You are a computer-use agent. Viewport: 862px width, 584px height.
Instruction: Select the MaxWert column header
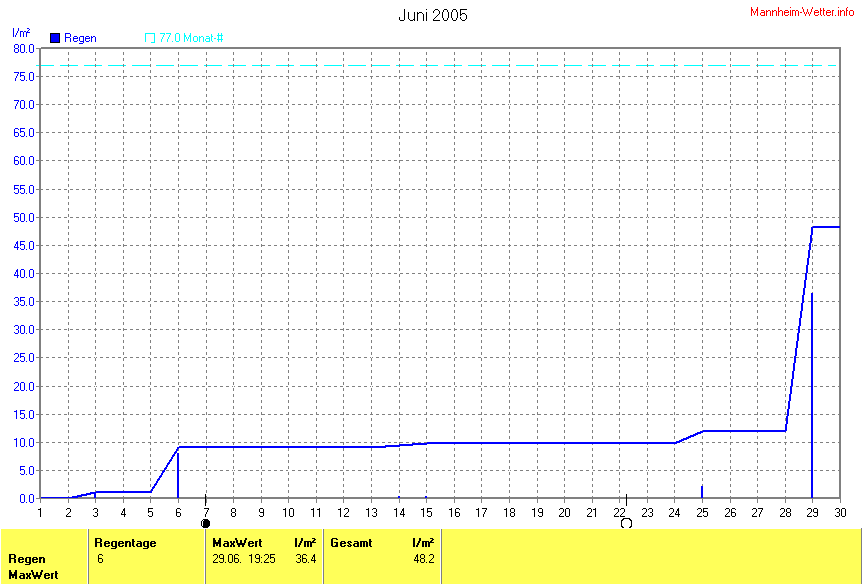tap(236, 542)
